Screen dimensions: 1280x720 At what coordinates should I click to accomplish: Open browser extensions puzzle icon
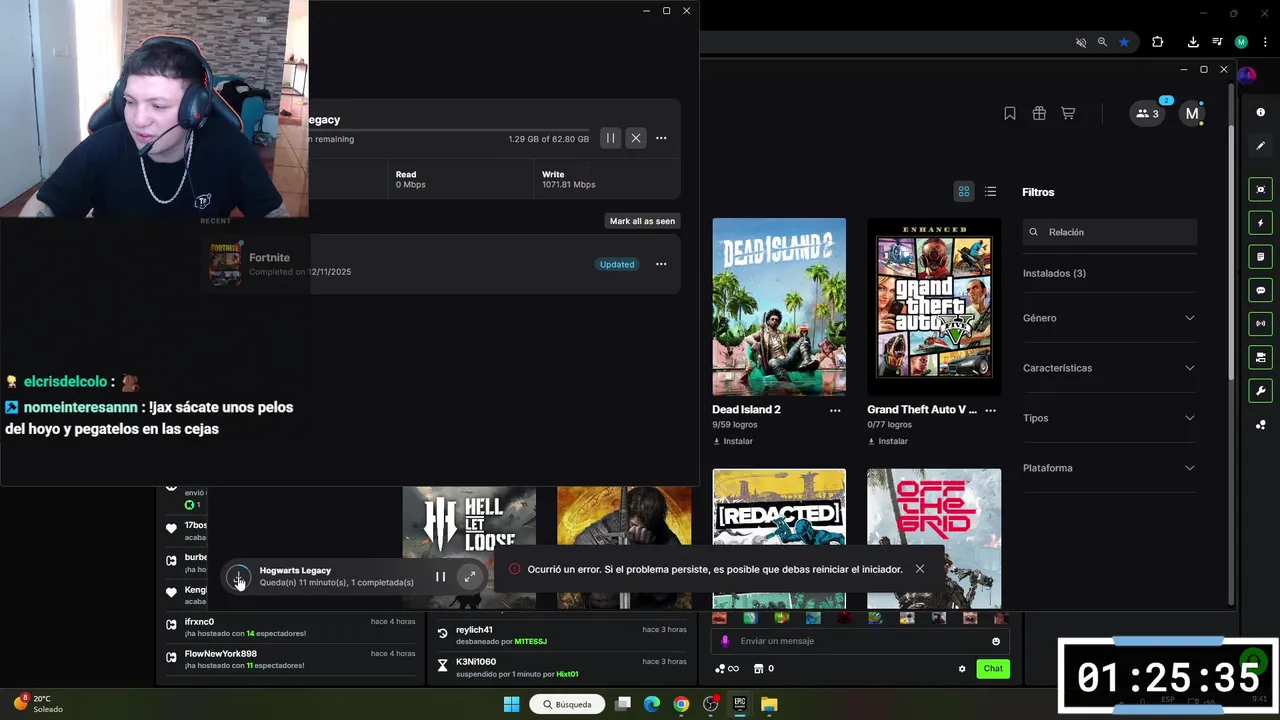1158,42
